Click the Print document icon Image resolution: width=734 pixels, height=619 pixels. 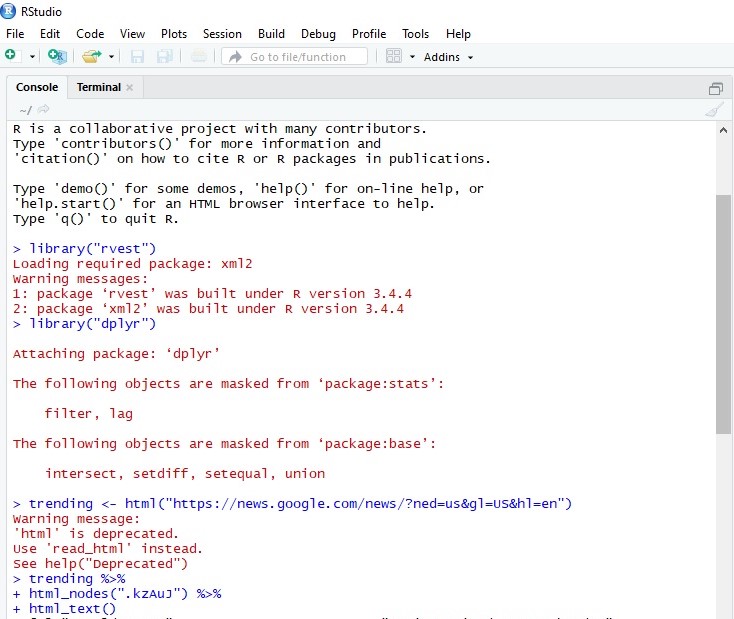[198, 57]
